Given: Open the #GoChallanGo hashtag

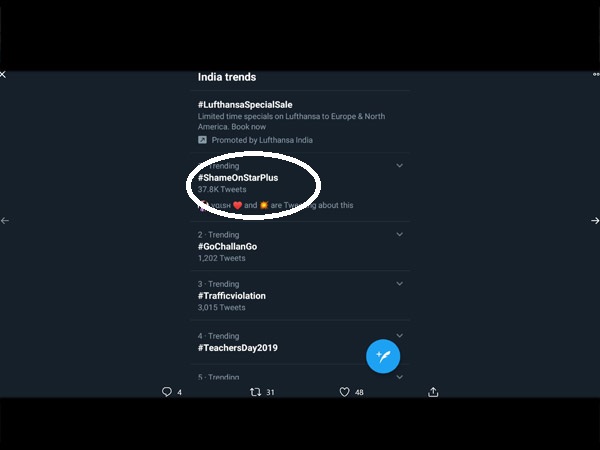Looking at the screenshot, I should [x=227, y=246].
